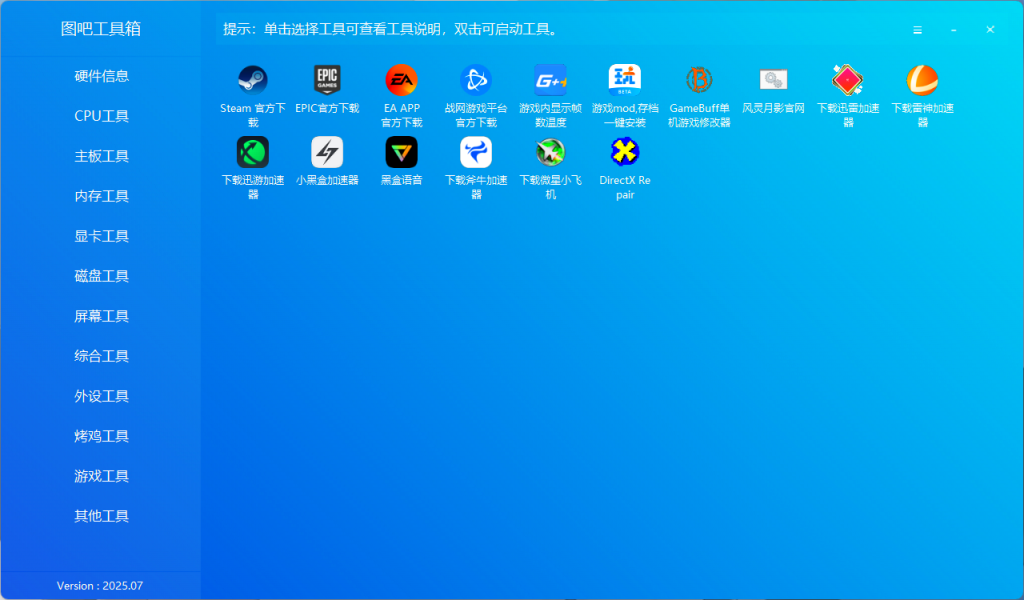Image resolution: width=1024 pixels, height=600 pixels.
Task: Click the EPIC官方下载 icon
Action: (x=327, y=80)
